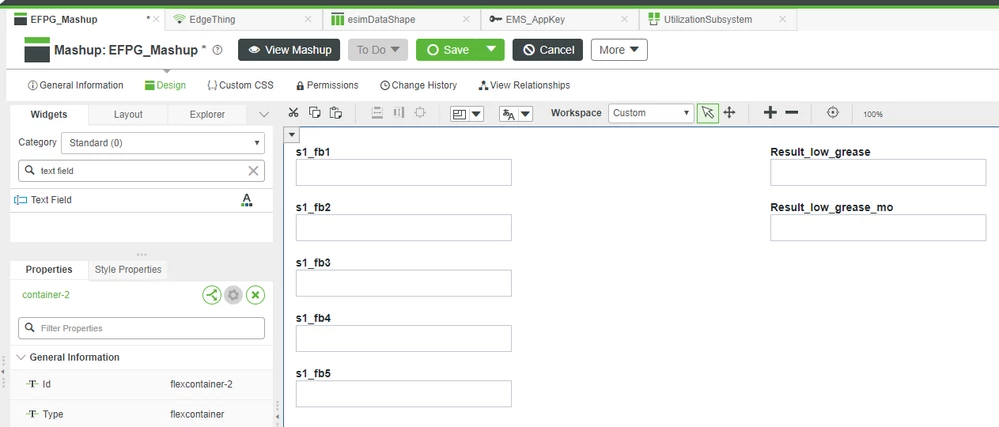Click the Copy icon in toolbar
Viewport: 999px width, 427px height.
pos(314,113)
